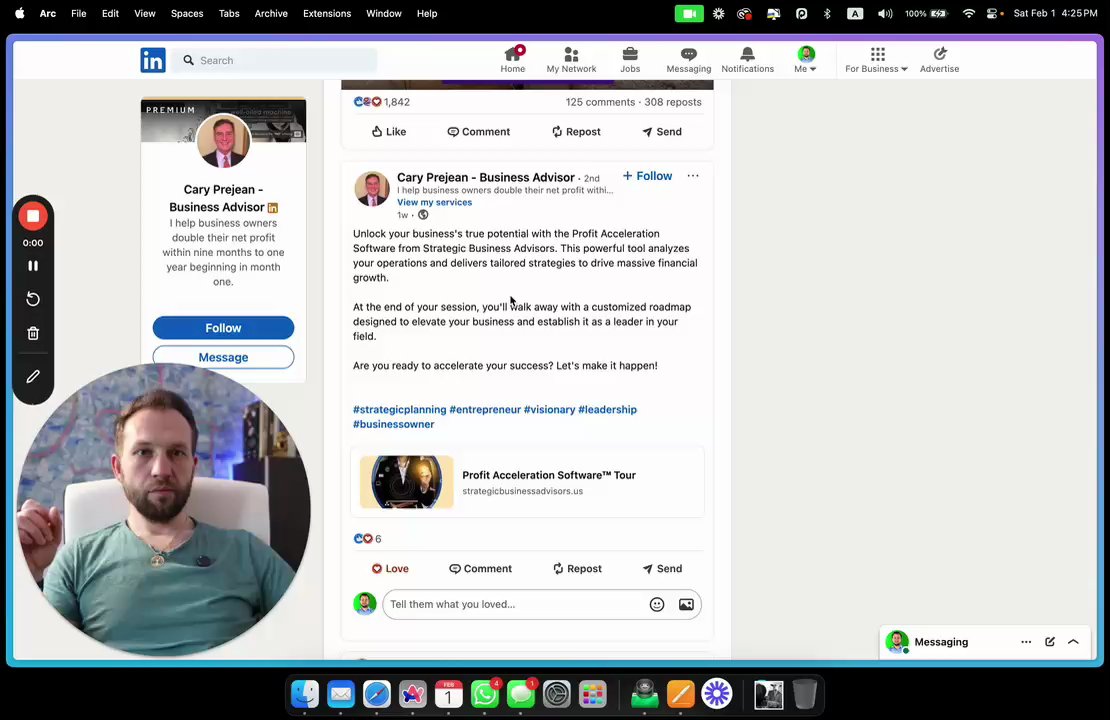Open #visionary hashtag

549,409
